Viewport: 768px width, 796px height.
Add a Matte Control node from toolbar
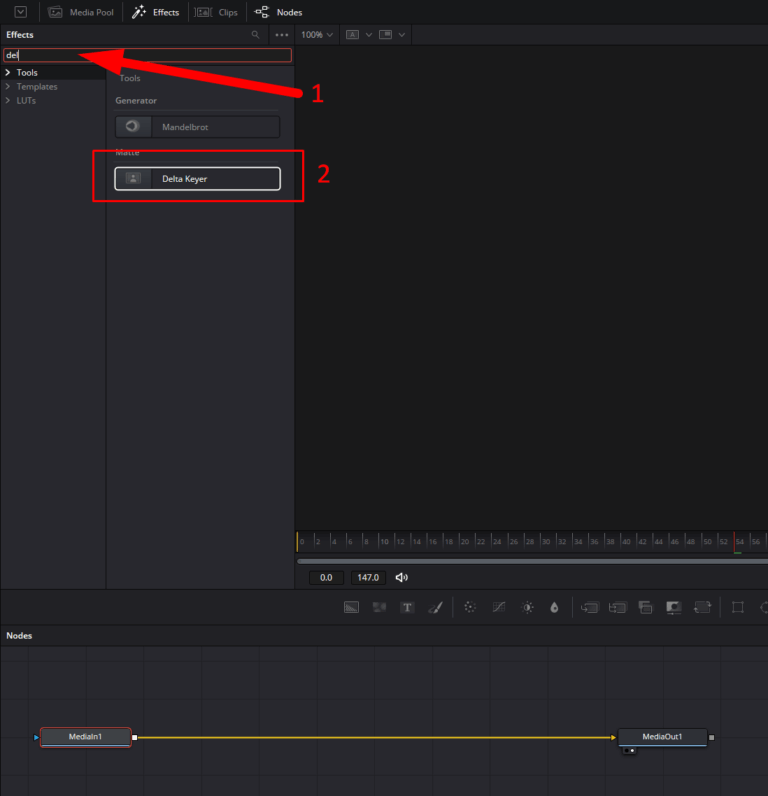(645, 607)
